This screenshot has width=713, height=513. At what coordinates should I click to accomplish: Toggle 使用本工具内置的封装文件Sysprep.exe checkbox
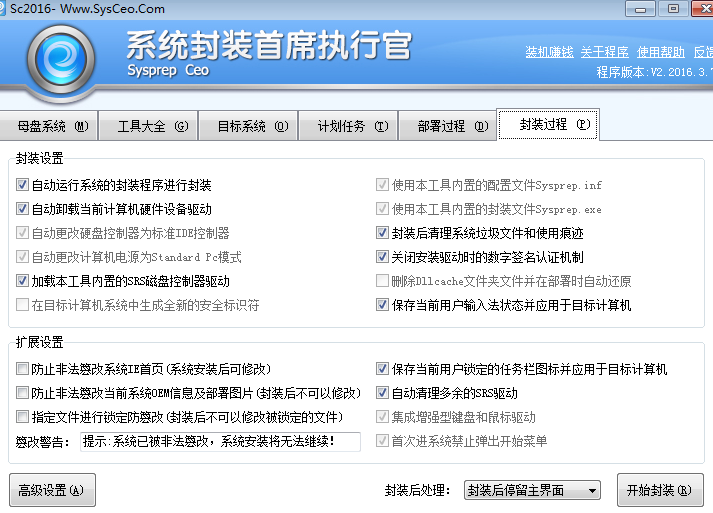click(x=382, y=209)
